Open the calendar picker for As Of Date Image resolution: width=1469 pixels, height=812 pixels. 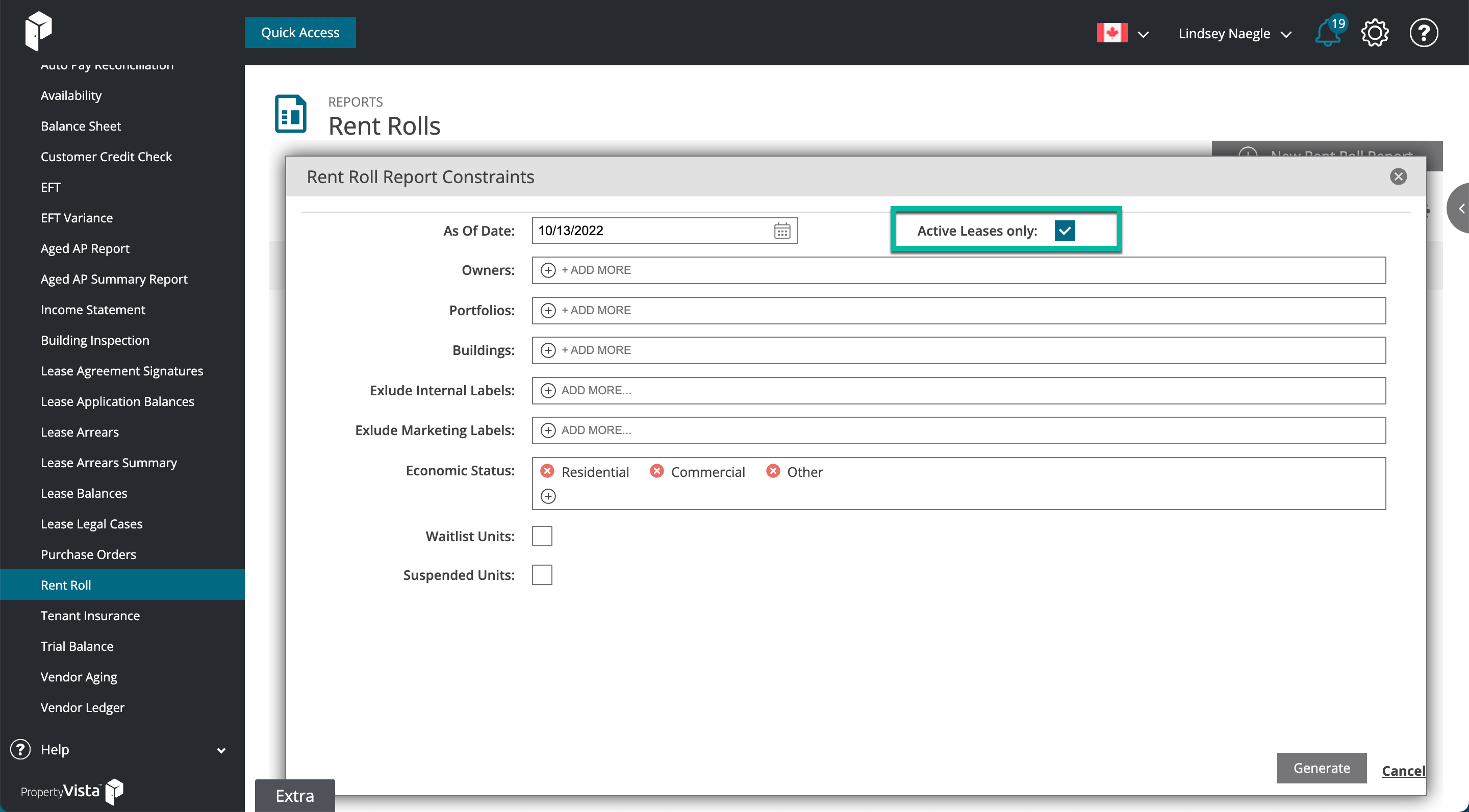pos(782,231)
